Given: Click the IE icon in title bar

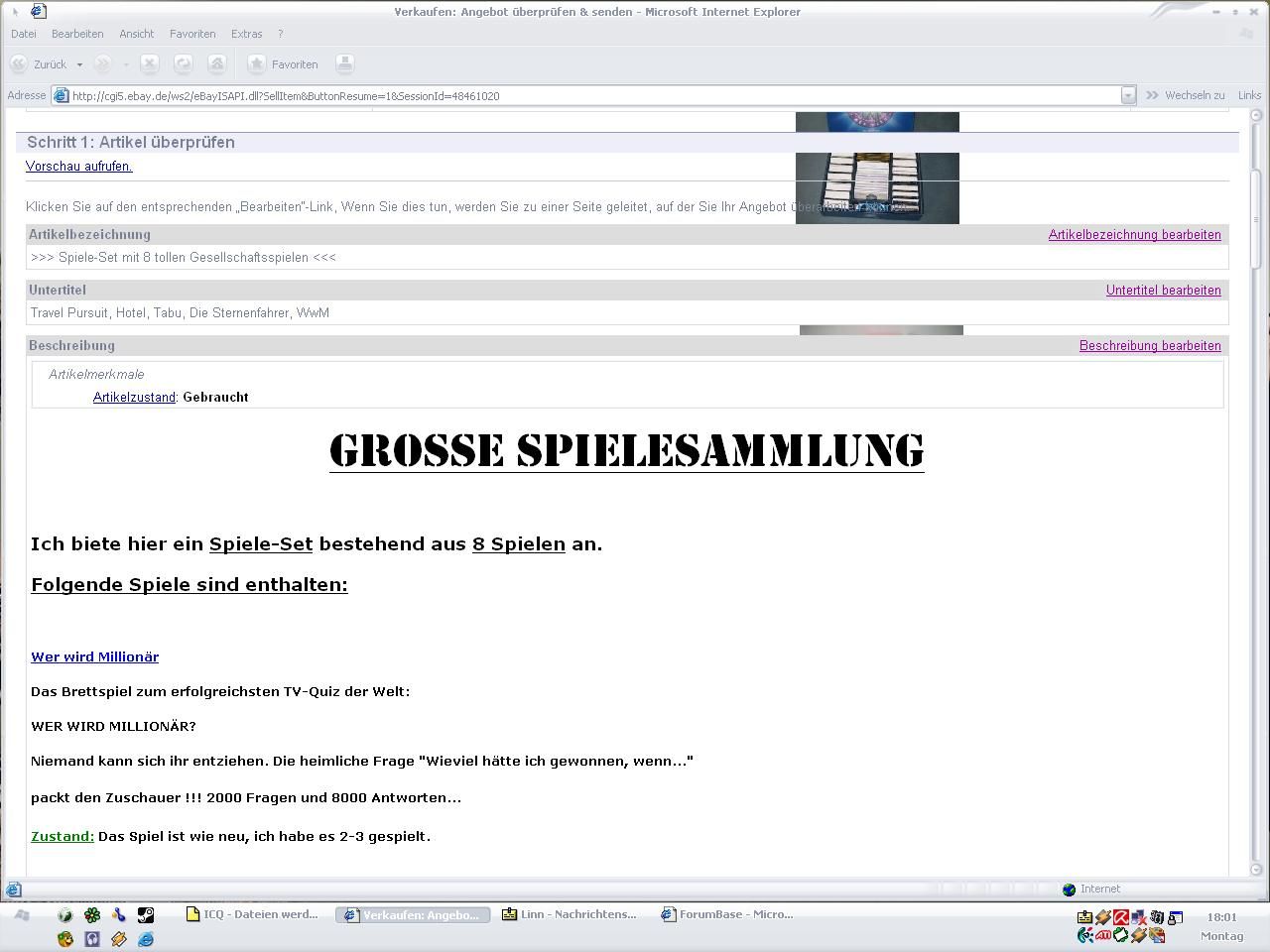Looking at the screenshot, I should [x=37, y=12].
